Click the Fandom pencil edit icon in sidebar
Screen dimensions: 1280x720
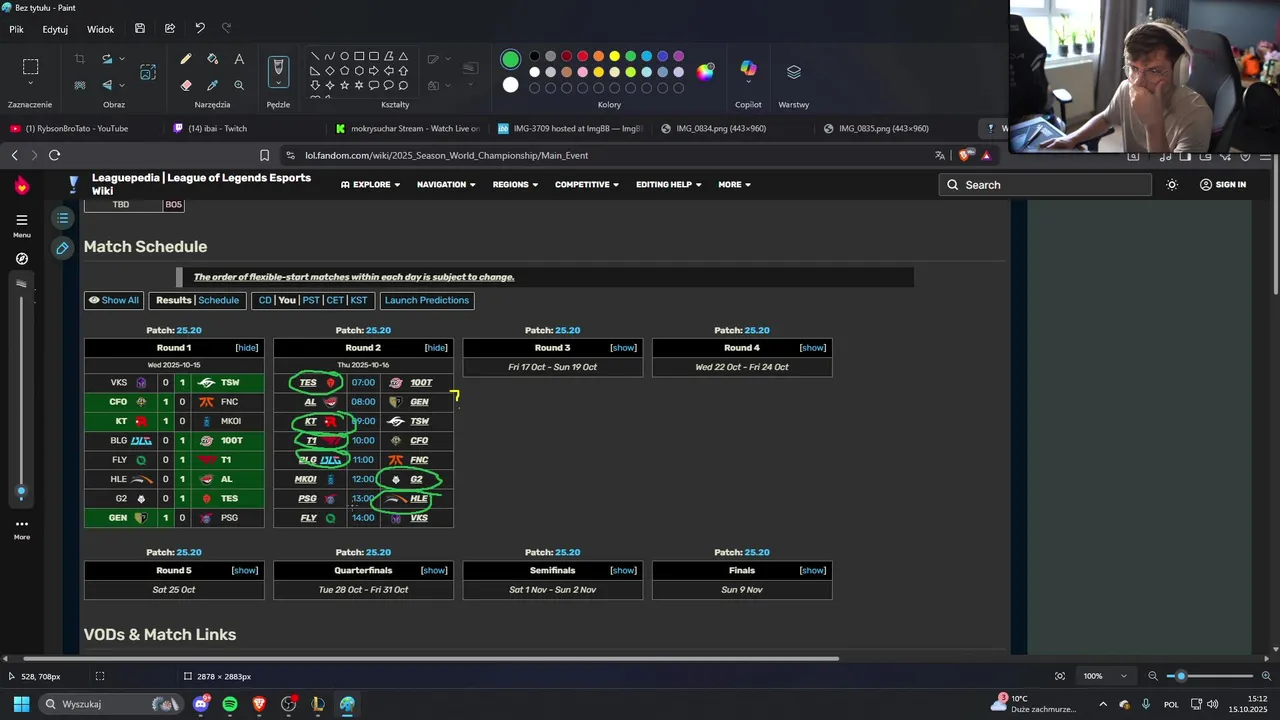pyautogui.click(x=62, y=248)
